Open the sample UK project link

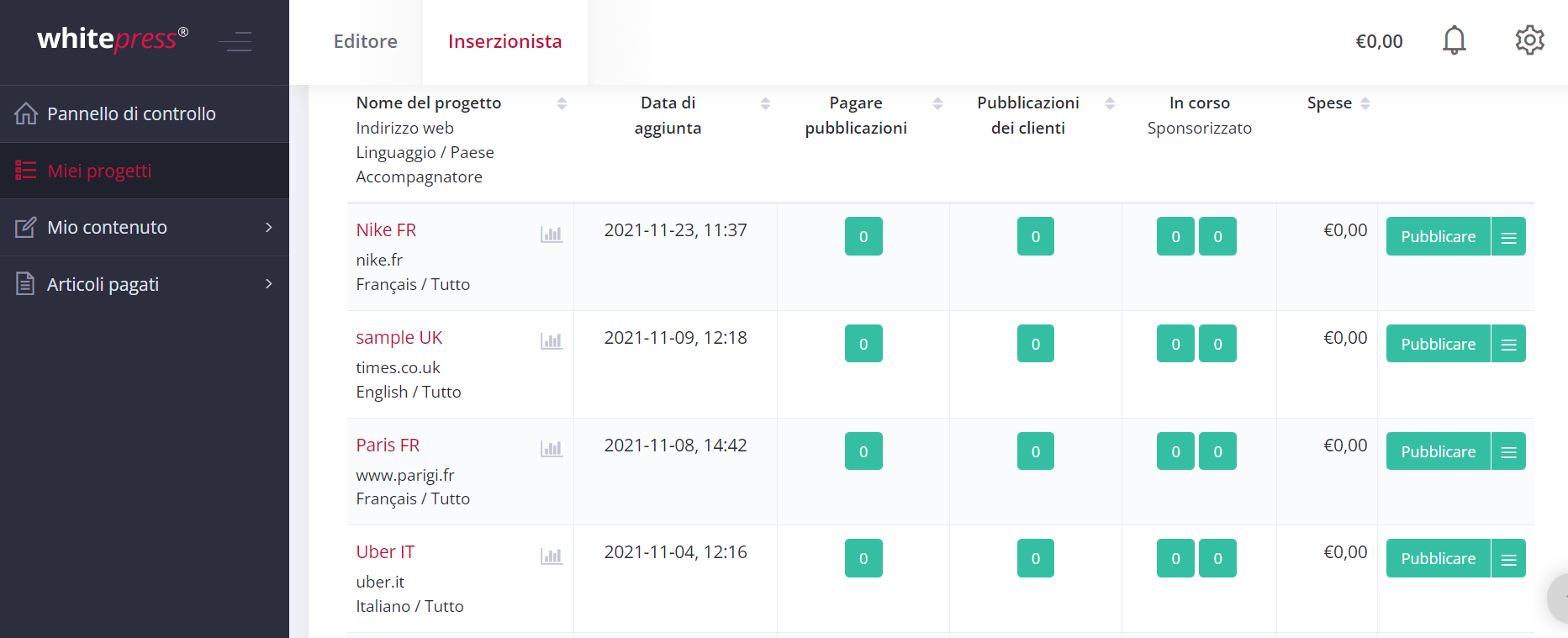coord(399,338)
